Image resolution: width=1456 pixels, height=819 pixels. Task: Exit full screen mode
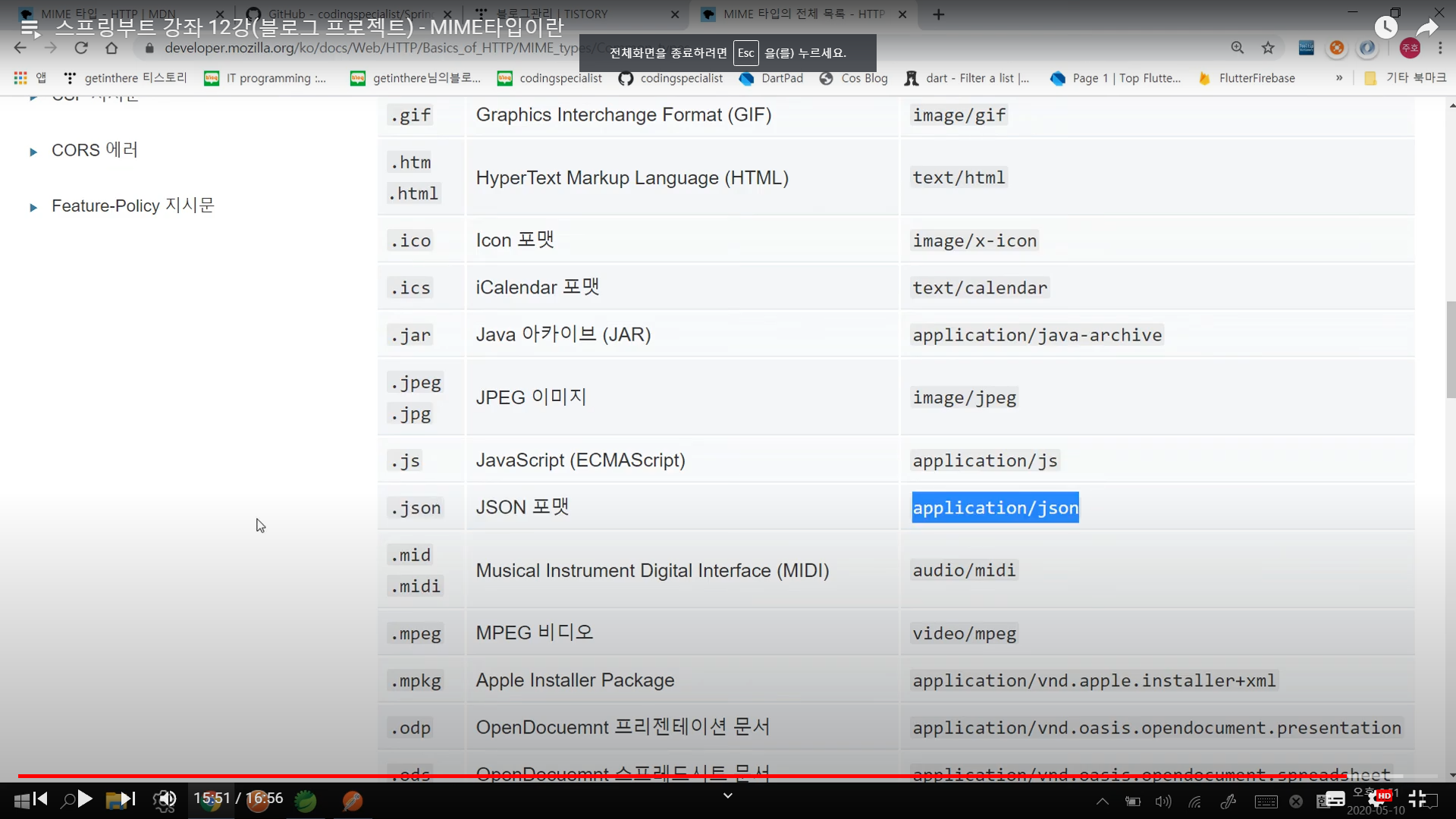pyautogui.click(x=1417, y=799)
